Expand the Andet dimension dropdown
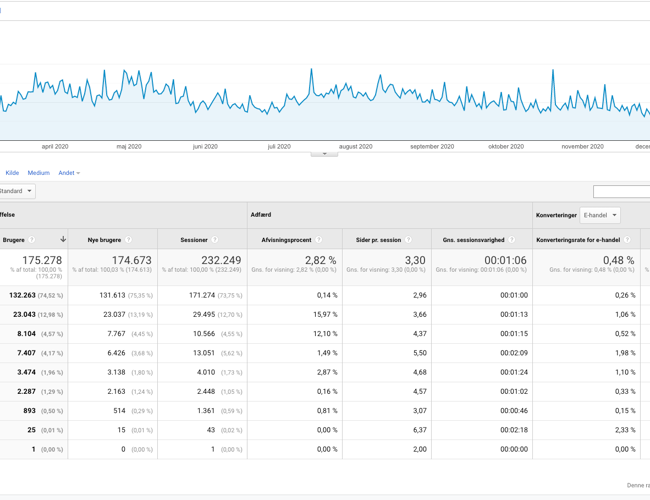Viewport: 650px width, 500px height. [69, 173]
